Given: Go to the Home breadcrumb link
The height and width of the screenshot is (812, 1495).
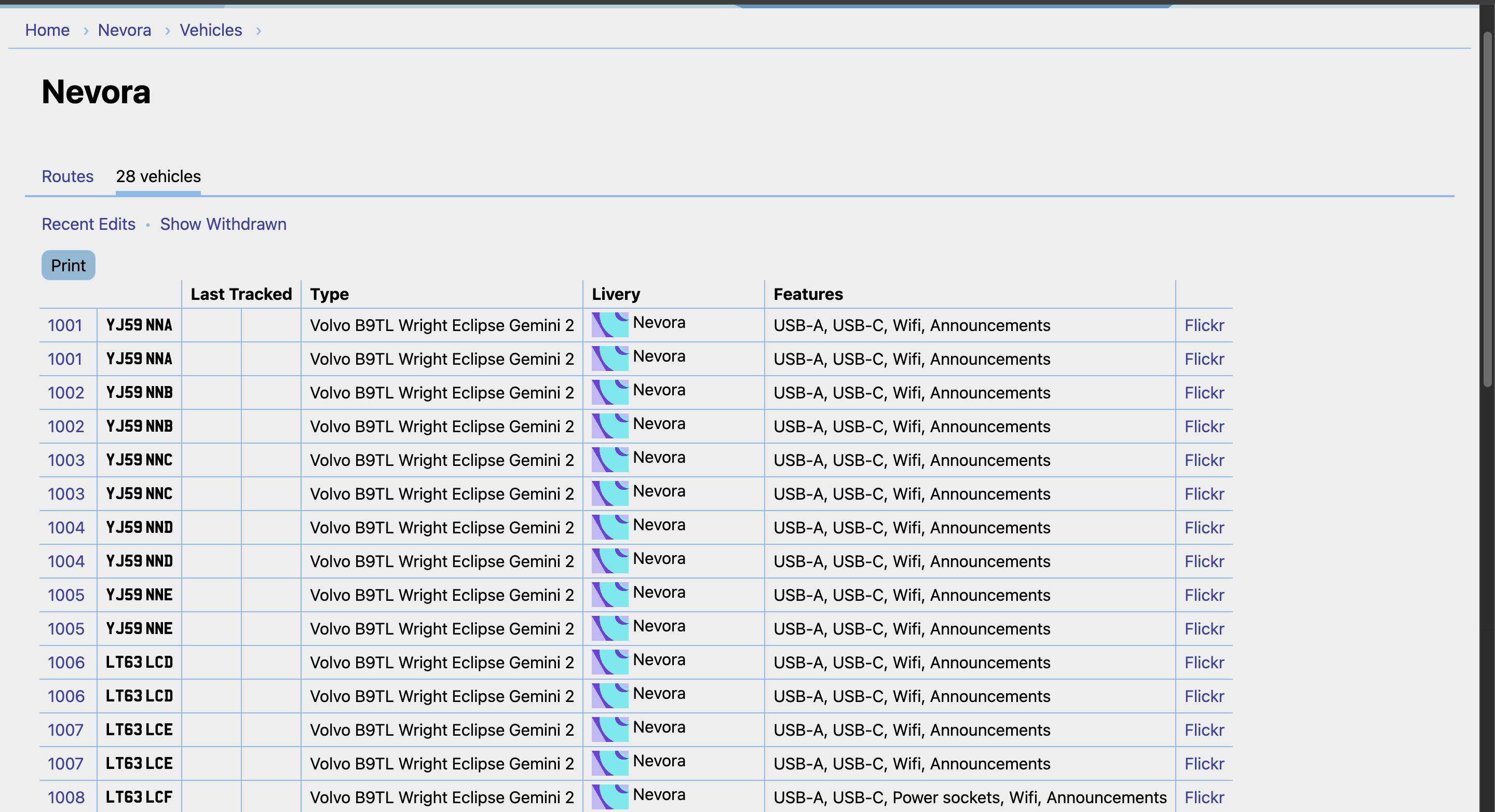Looking at the screenshot, I should 47,30.
